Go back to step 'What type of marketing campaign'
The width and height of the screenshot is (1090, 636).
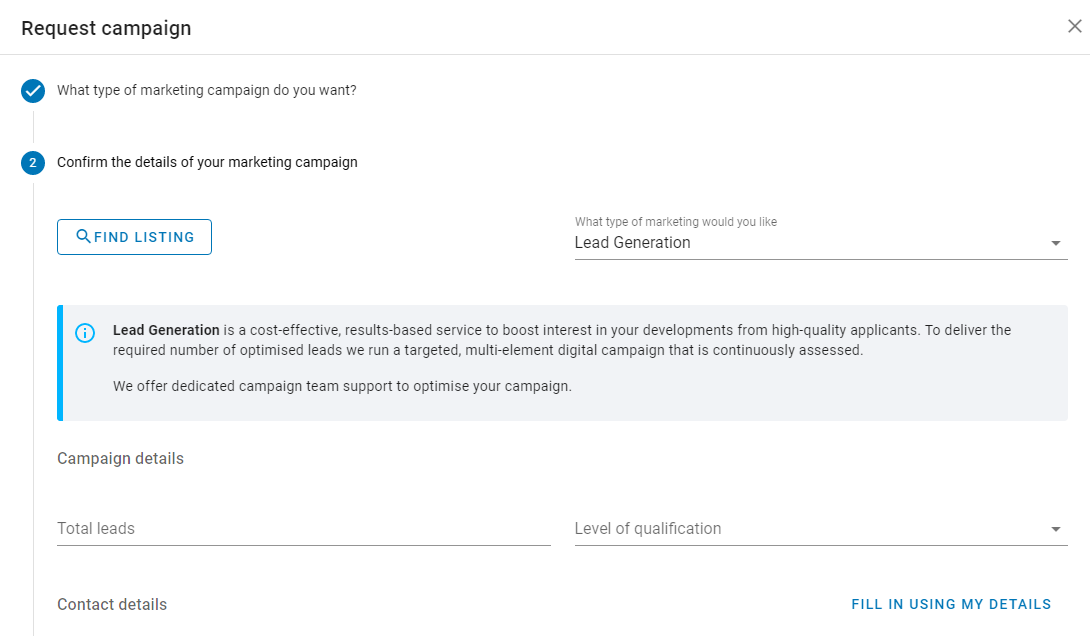(206, 90)
